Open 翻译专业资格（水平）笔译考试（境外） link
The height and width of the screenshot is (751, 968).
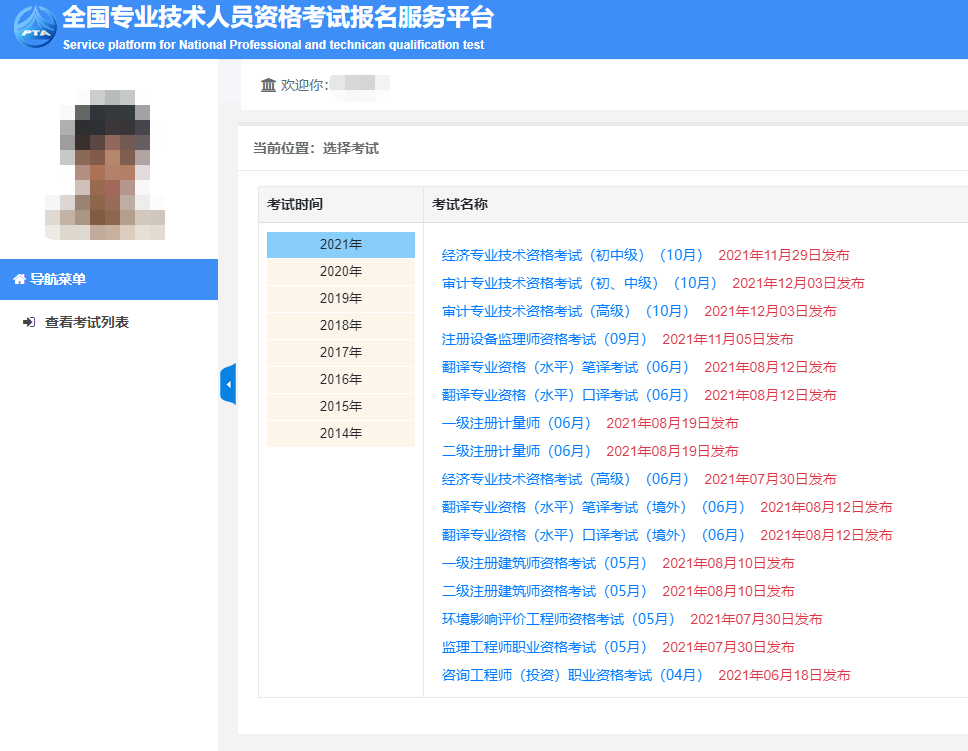point(594,507)
